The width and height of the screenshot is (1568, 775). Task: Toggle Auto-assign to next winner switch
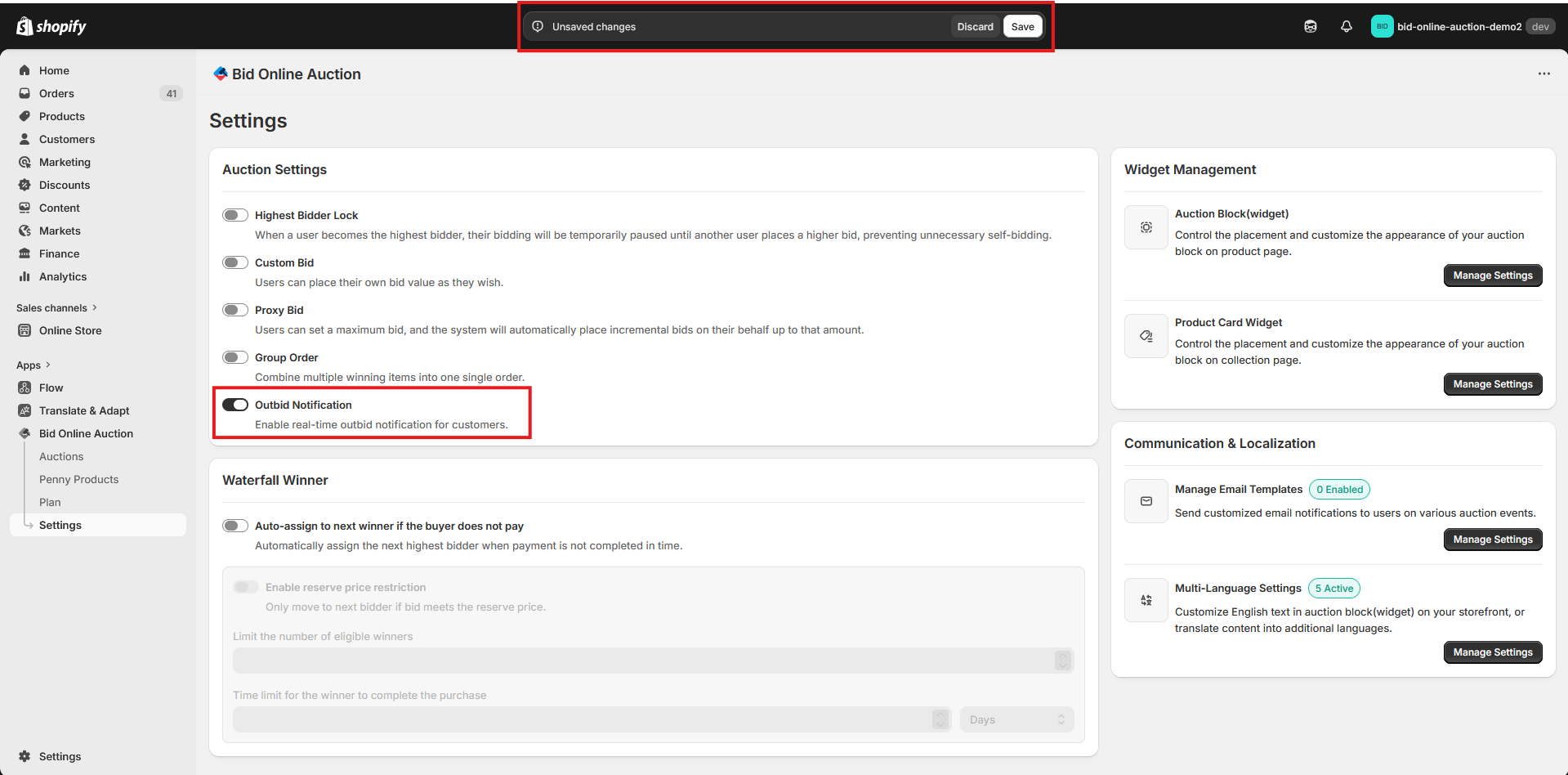click(235, 526)
